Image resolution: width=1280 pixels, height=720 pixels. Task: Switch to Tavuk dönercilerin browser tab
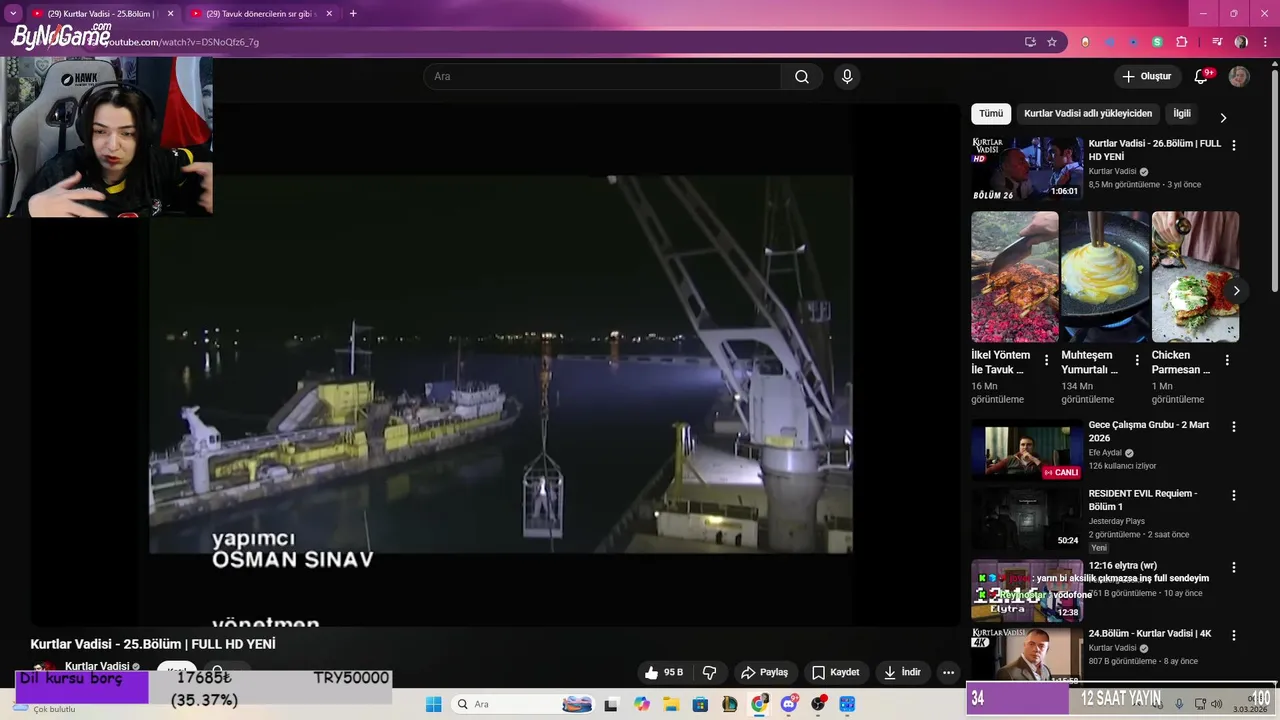click(260, 14)
